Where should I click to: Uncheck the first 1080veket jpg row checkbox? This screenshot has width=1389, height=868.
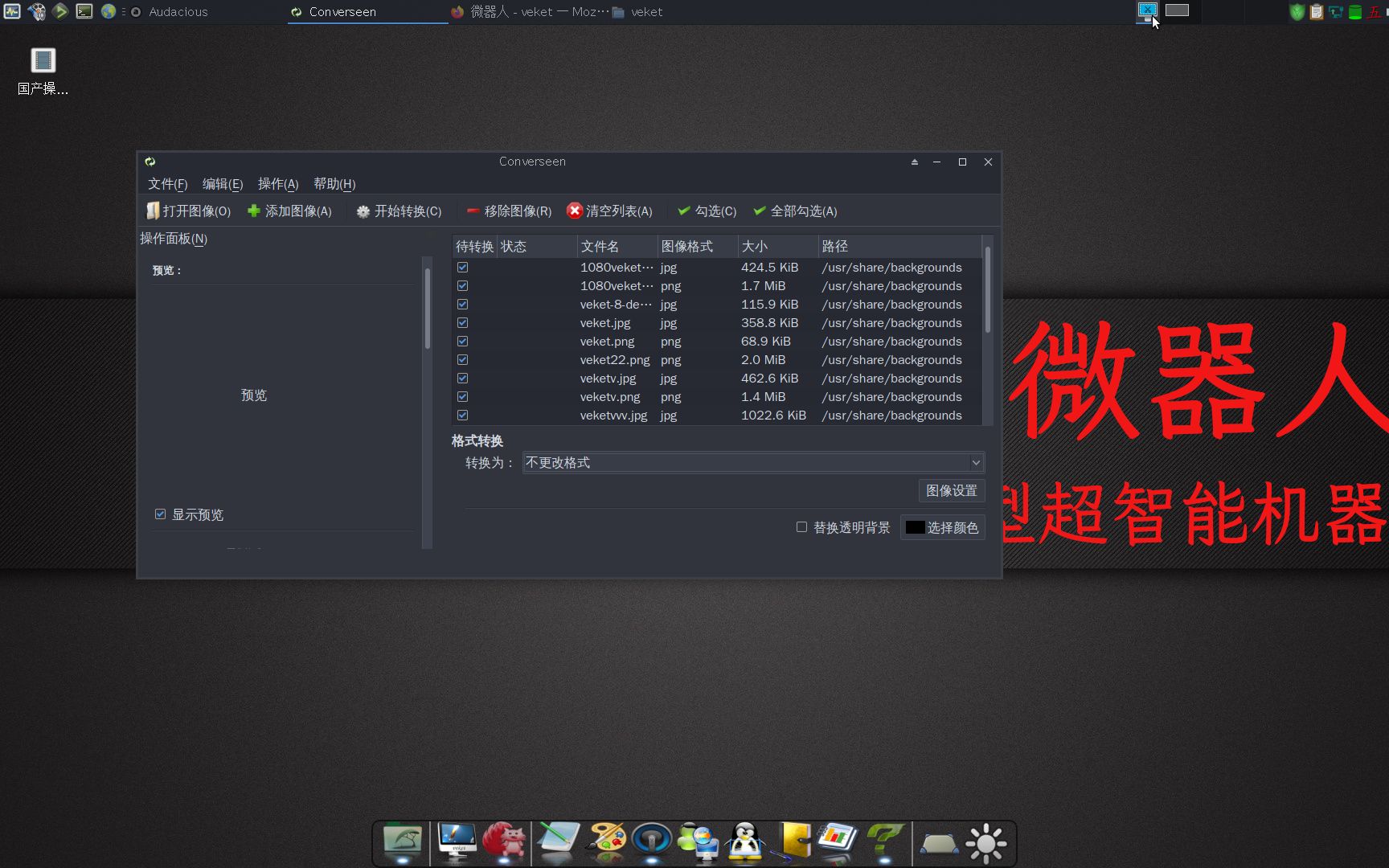click(x=462, y=267)
